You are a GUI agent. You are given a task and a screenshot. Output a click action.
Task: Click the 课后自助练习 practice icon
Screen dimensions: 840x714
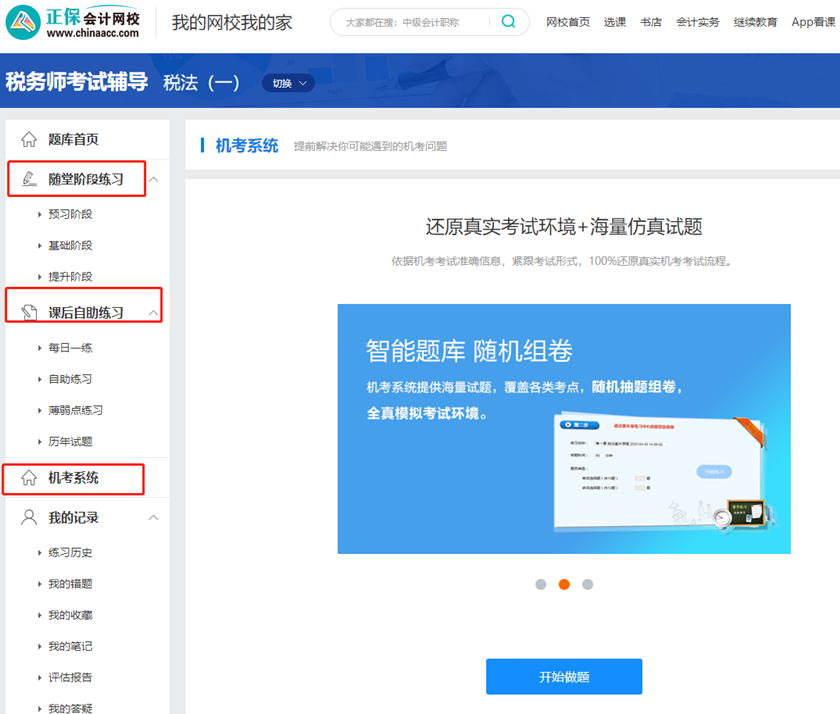[x=29, y=309]
